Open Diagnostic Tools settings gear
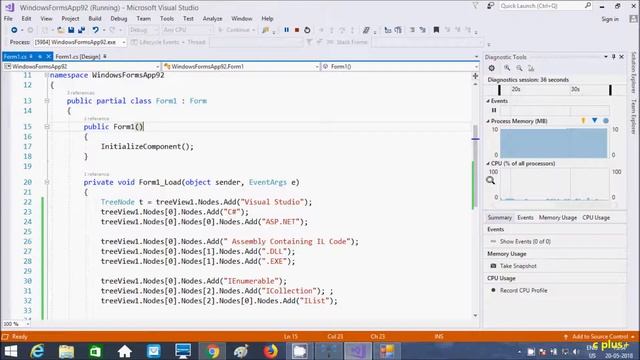Image resolution: width=640 pixels, height=360 pixels. click(492, 68)
